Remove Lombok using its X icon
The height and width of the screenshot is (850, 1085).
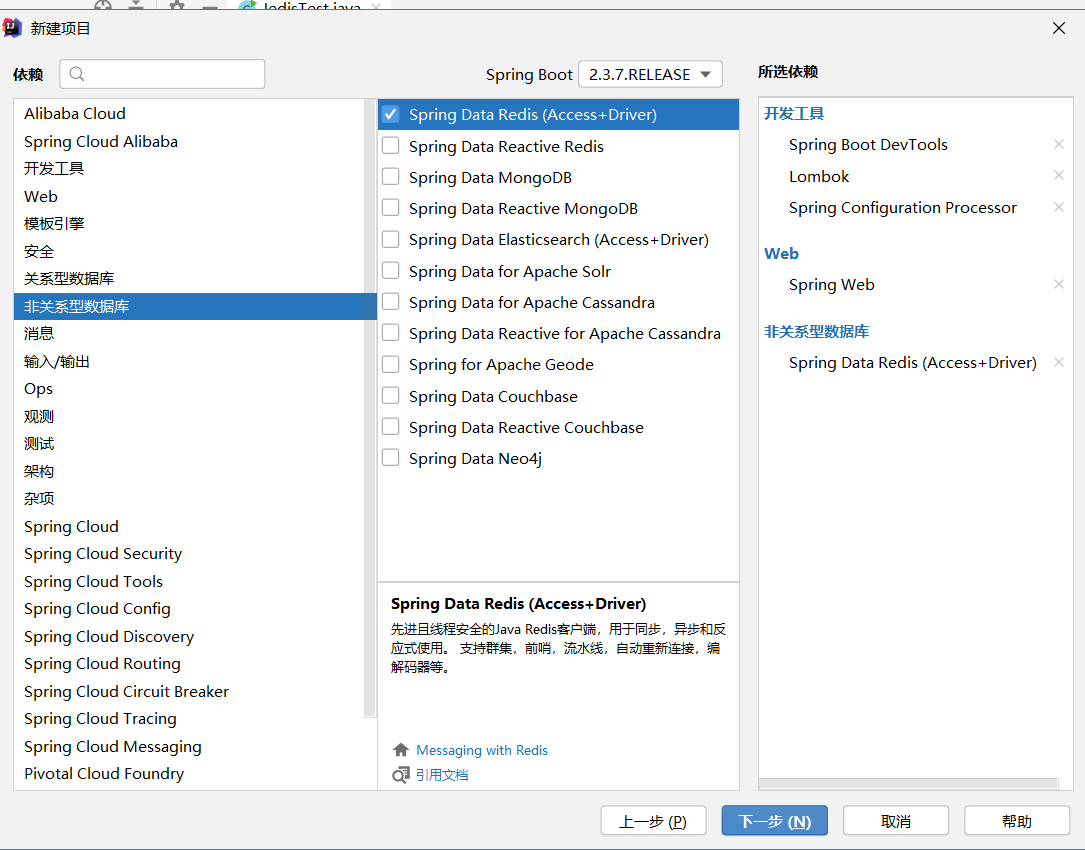click(1059, 176)
